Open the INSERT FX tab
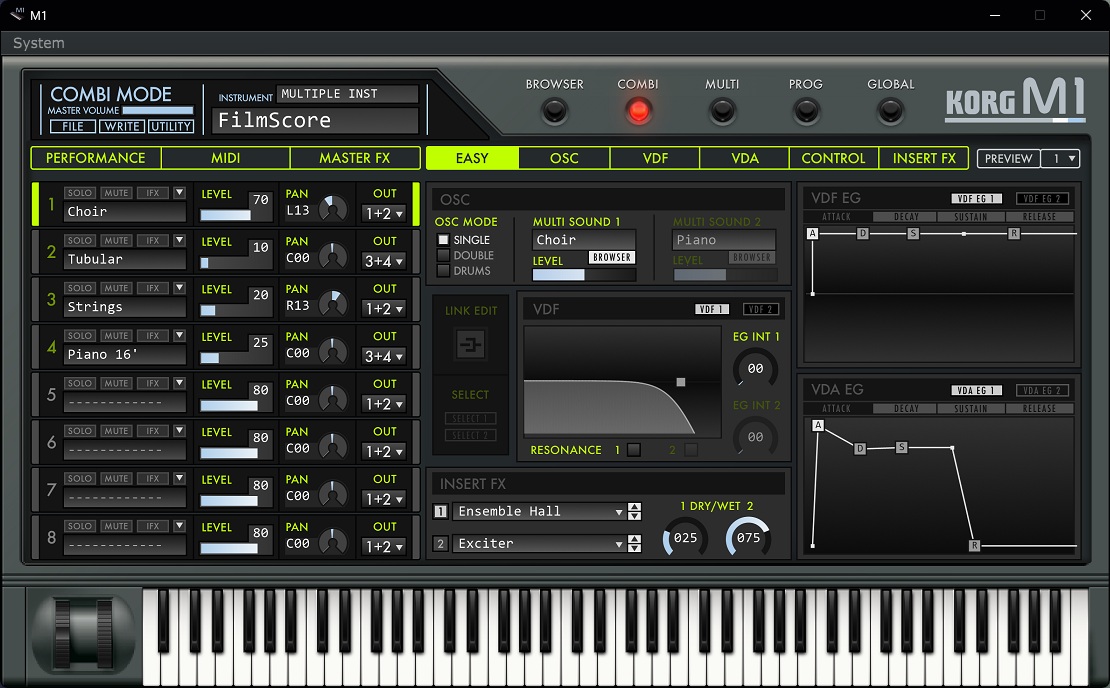1110x688 pixels. point(924,158)
